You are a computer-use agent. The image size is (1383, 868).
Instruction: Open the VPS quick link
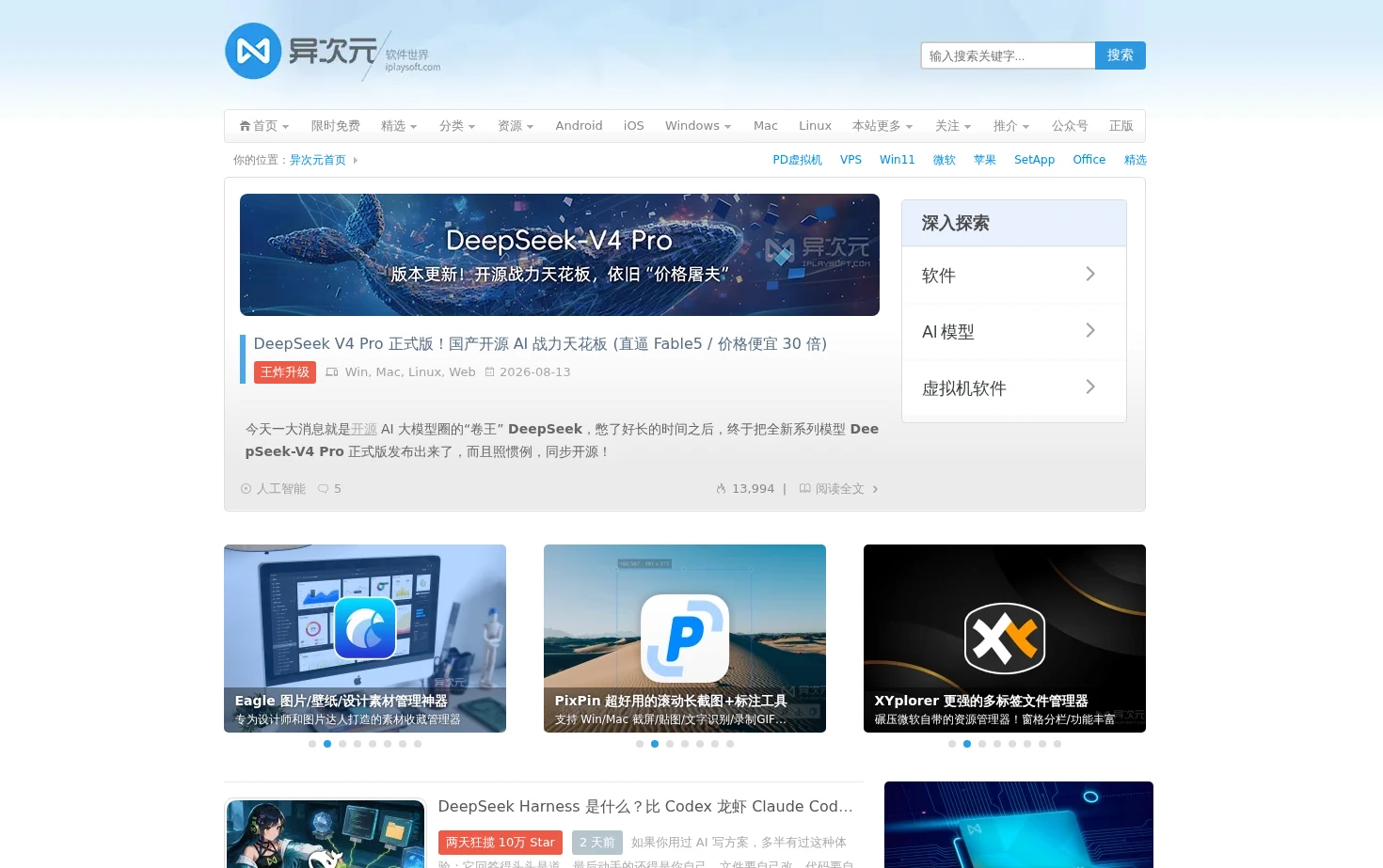click(x=851, y=160)
